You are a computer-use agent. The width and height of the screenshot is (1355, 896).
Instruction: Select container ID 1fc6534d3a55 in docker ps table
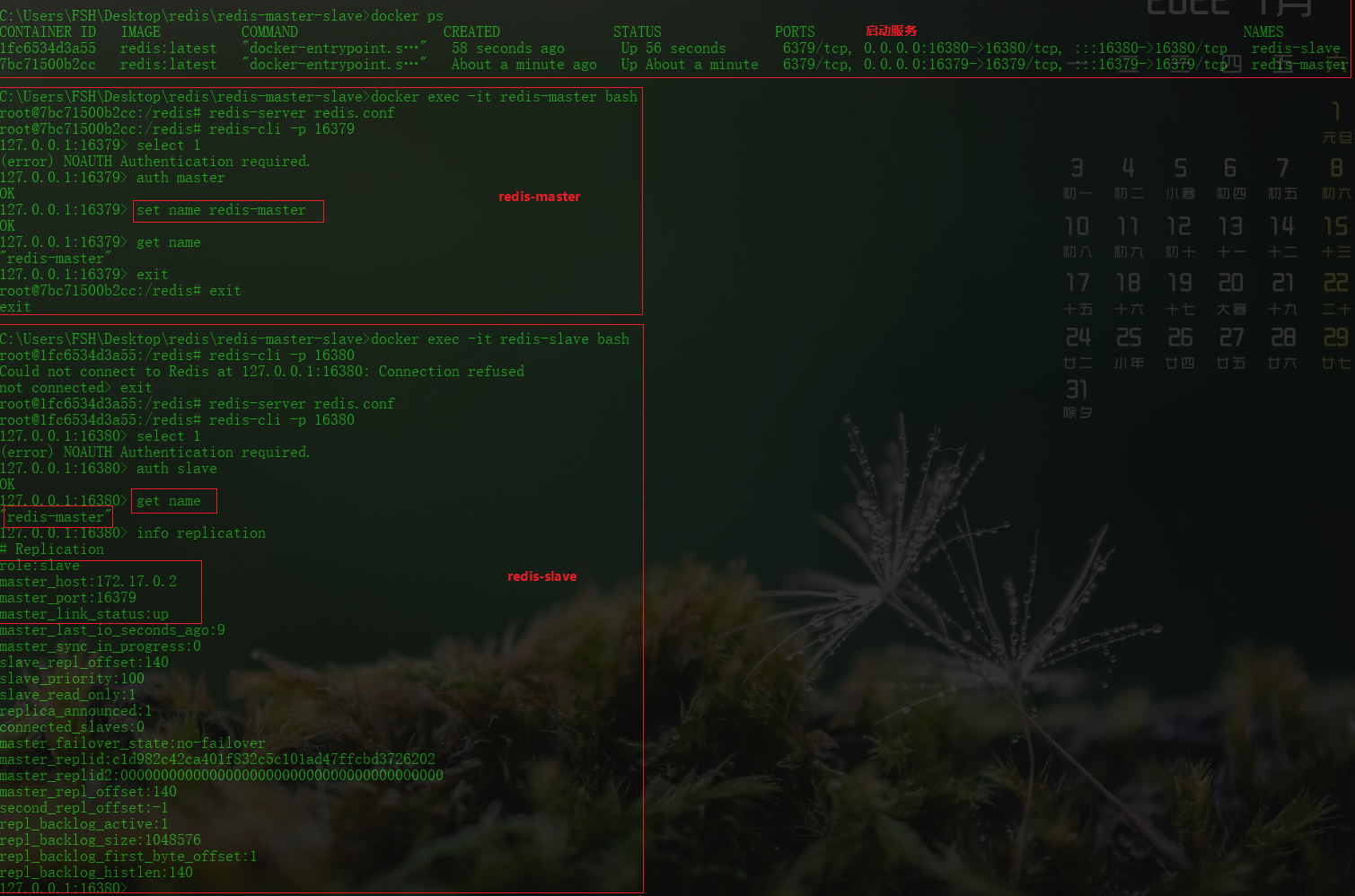pos(48,48)
